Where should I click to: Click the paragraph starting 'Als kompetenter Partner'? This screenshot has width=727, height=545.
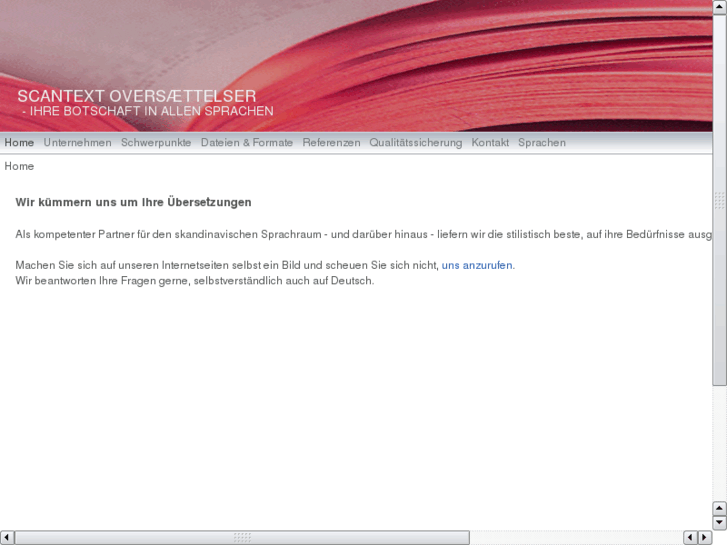(364, 234)
